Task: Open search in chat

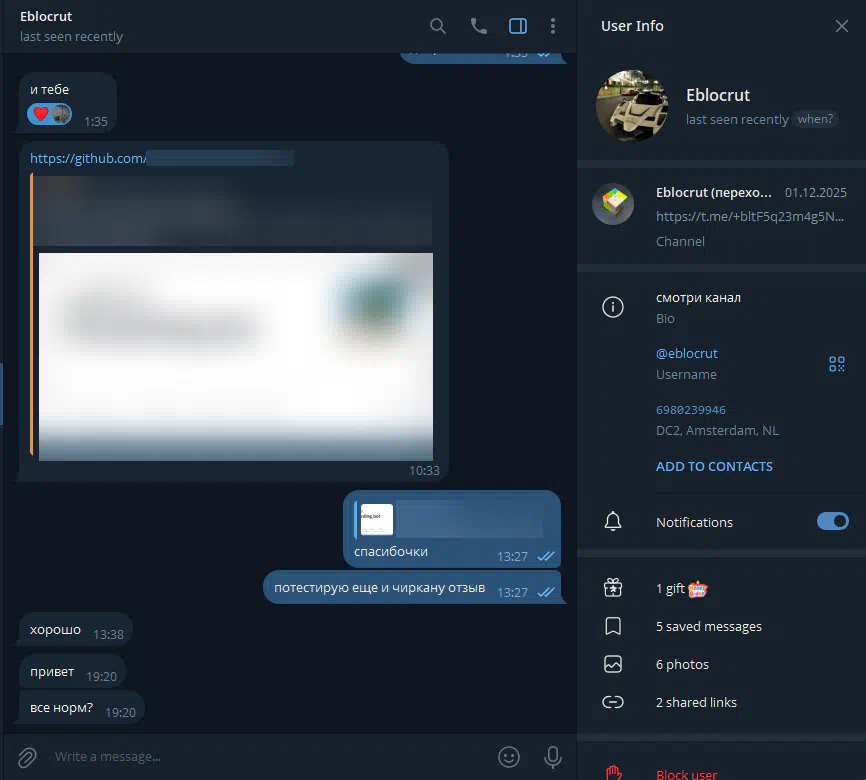Action: click(438, 26)
